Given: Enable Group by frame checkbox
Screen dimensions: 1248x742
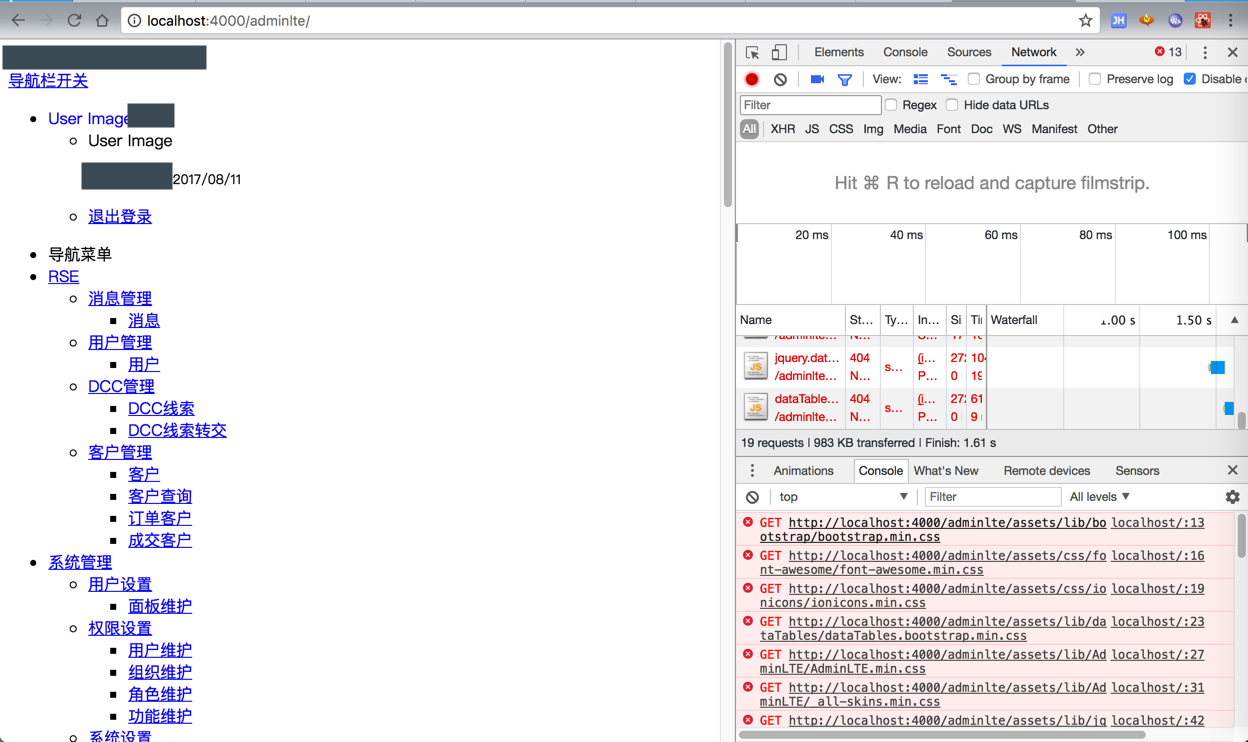Looking at the screenshot, I should (974, 79).
